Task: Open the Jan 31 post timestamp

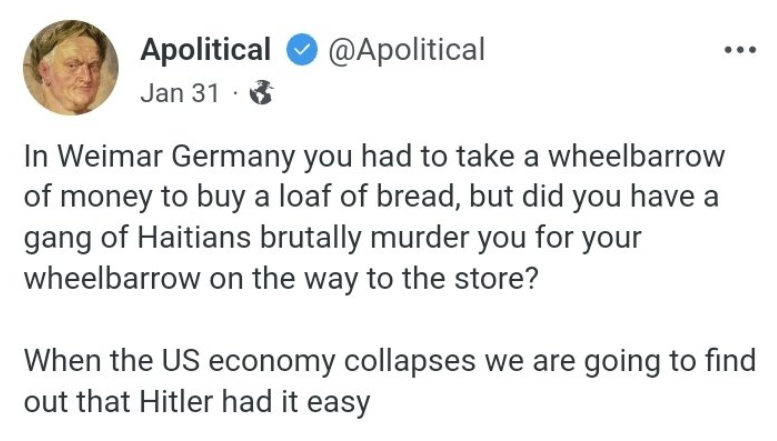Action: tap(180, 93)
